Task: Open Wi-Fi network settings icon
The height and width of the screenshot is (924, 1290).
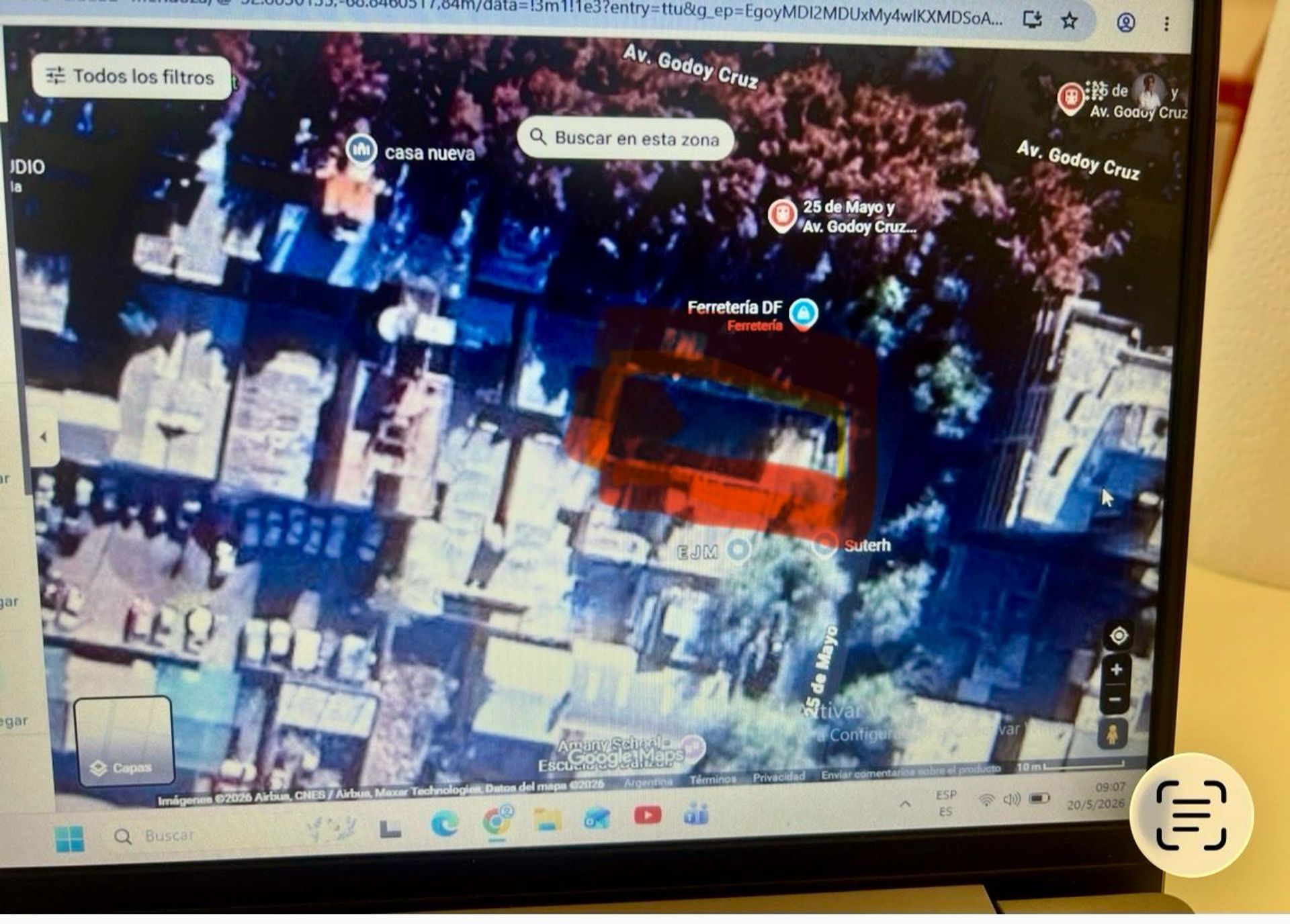Action: pos(986,800)
